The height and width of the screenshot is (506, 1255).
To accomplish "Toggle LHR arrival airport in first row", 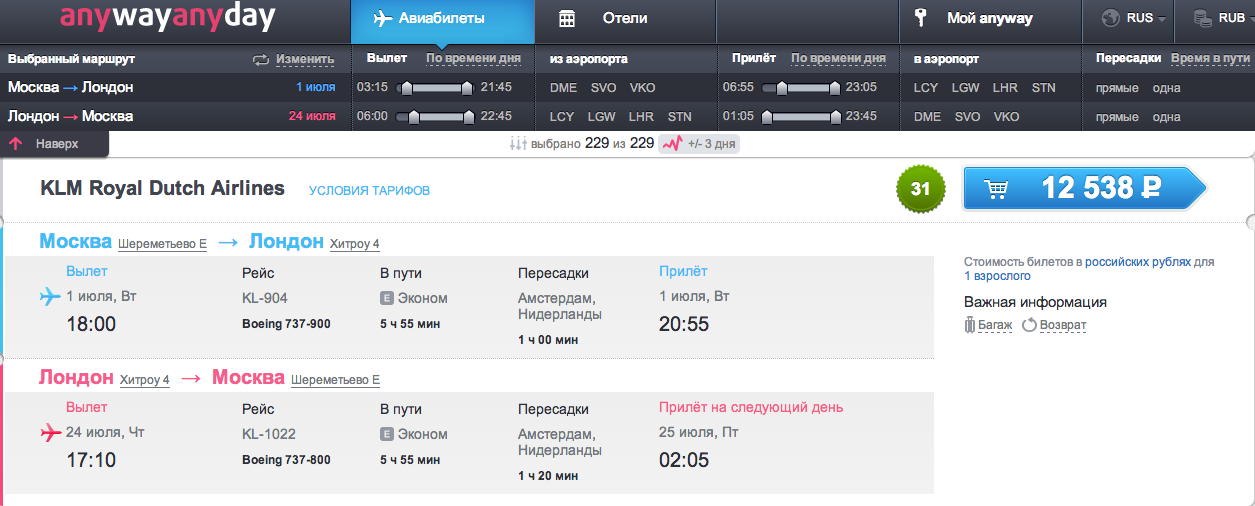I will [1005, 88].
